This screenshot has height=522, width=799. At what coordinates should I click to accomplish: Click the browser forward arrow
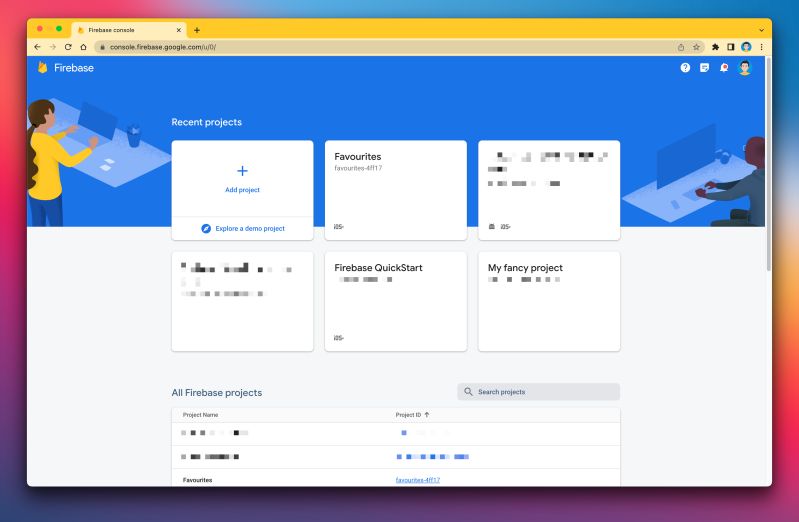point(52,47)
